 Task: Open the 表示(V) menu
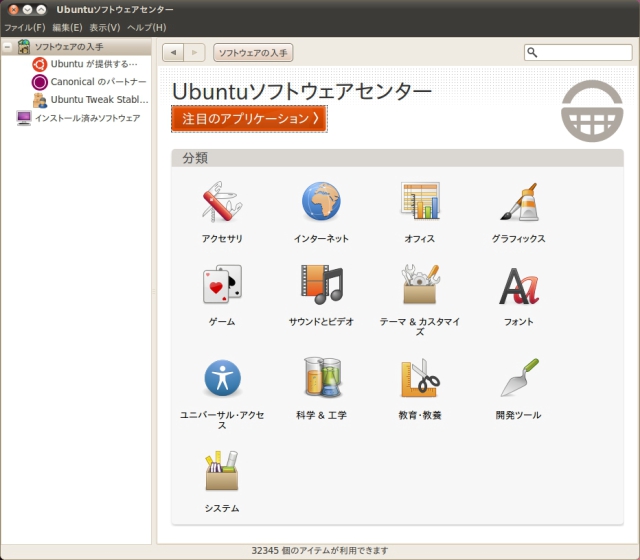pos(105,27)
